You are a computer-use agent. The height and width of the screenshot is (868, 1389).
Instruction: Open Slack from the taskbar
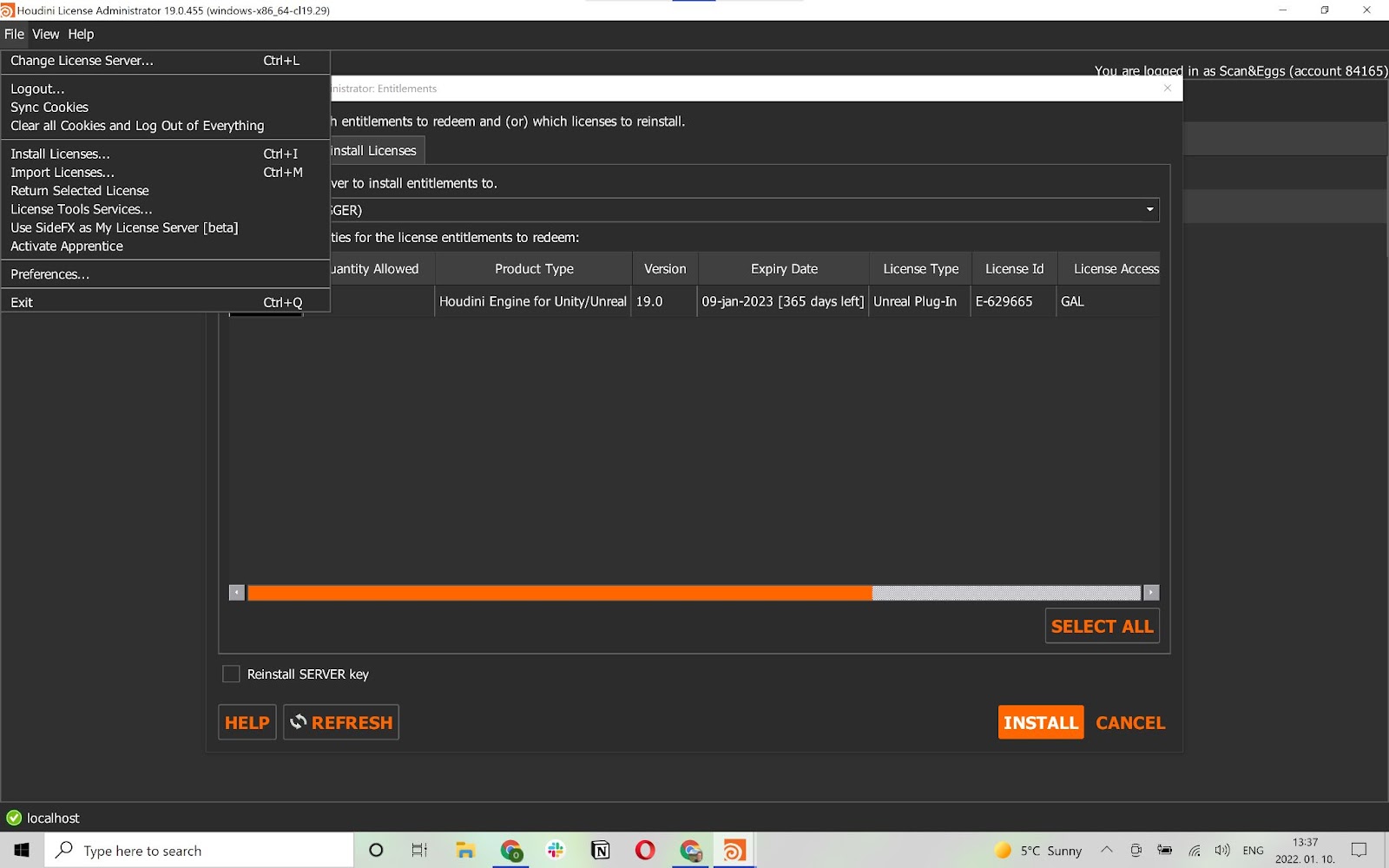pos(556,851)
